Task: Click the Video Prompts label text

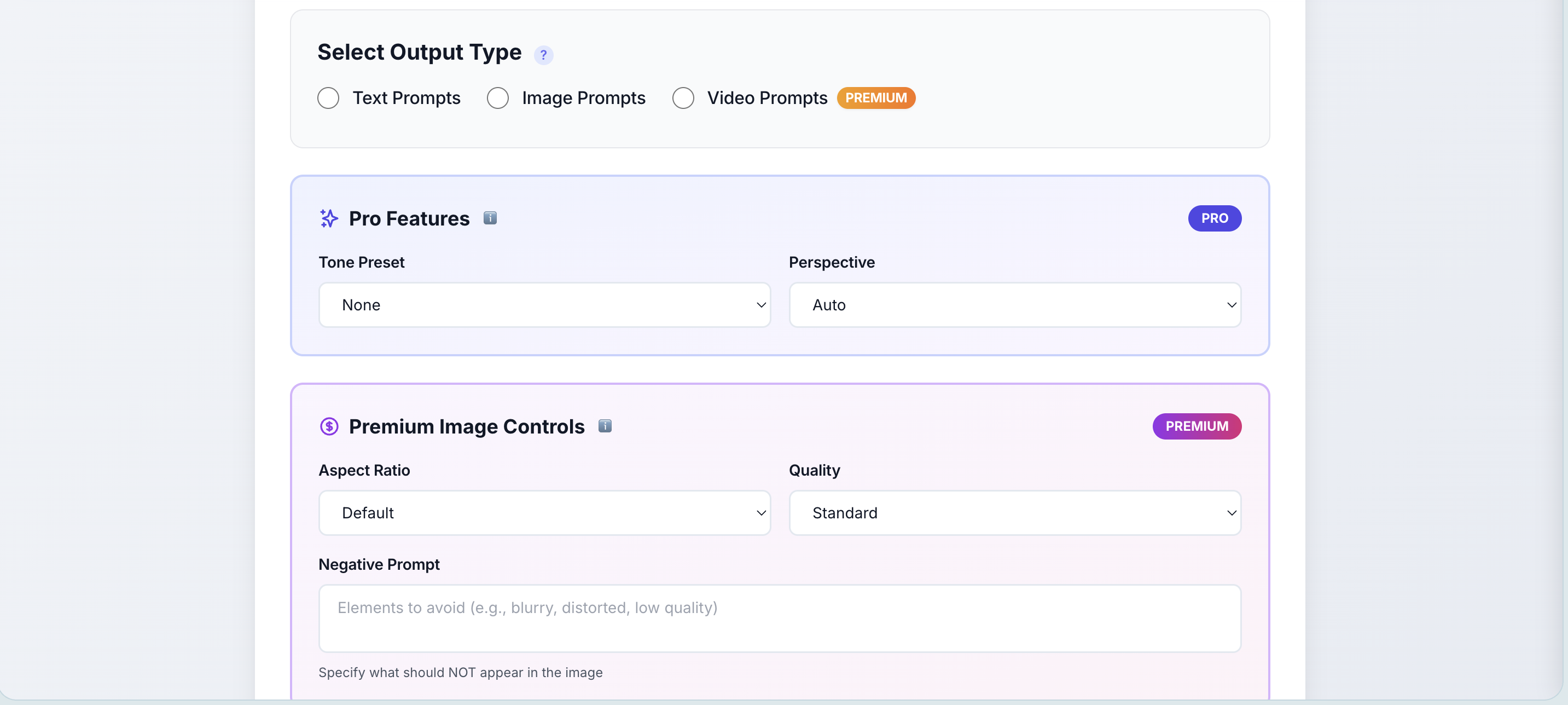Action: click(x=766, y=98)
